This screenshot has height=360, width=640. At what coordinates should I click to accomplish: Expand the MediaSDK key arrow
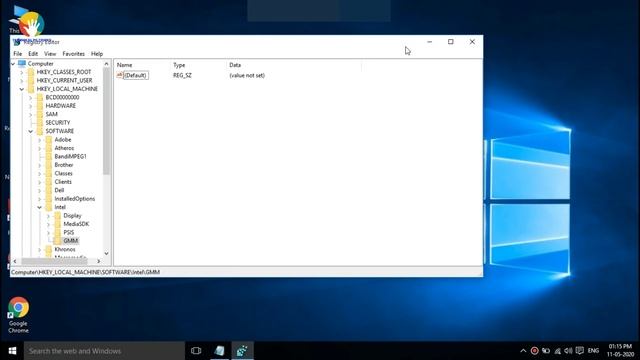click(x=49, y=224)
